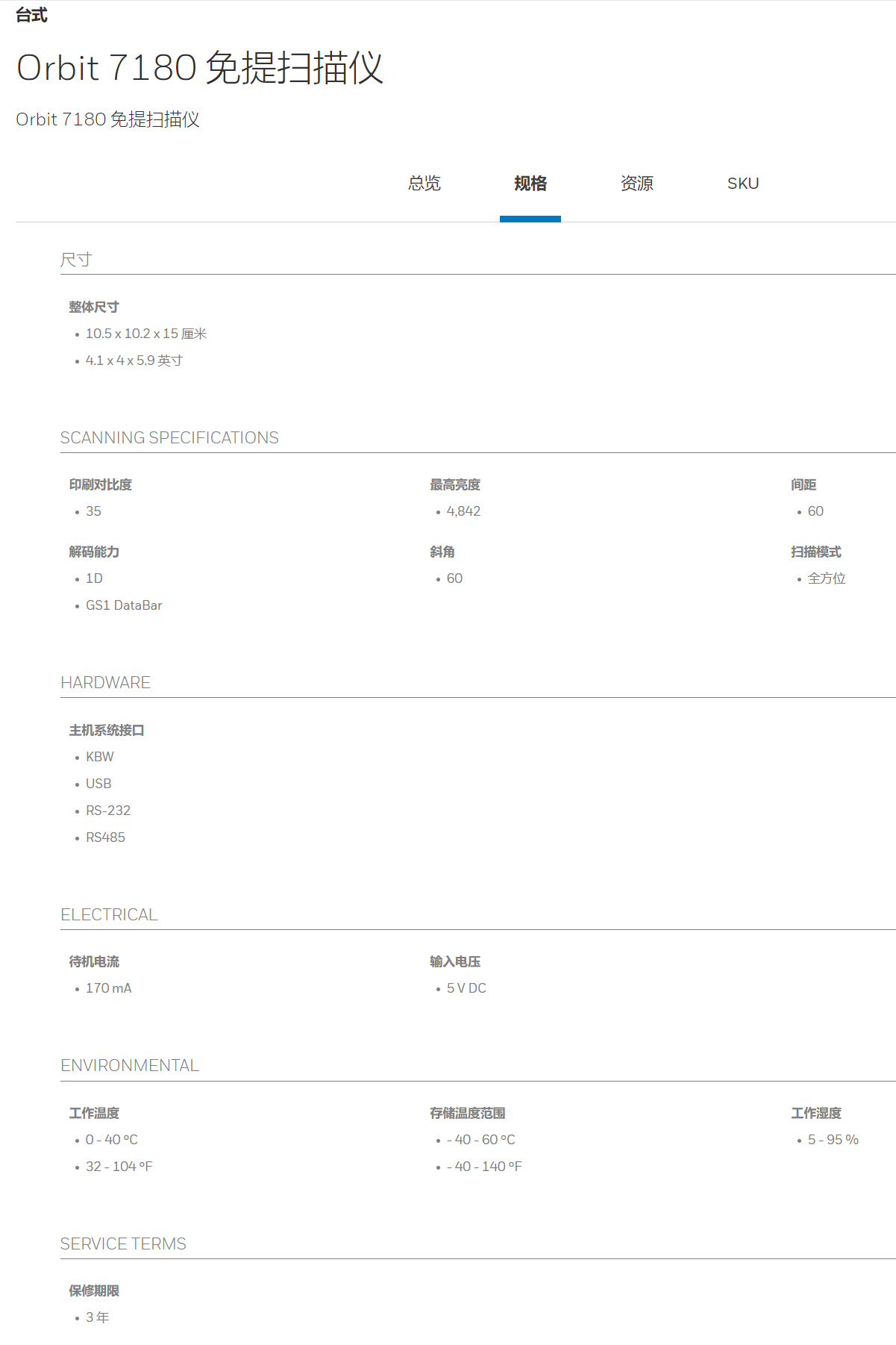Click the ELECTRICAL section heading

tap(109, 915)
